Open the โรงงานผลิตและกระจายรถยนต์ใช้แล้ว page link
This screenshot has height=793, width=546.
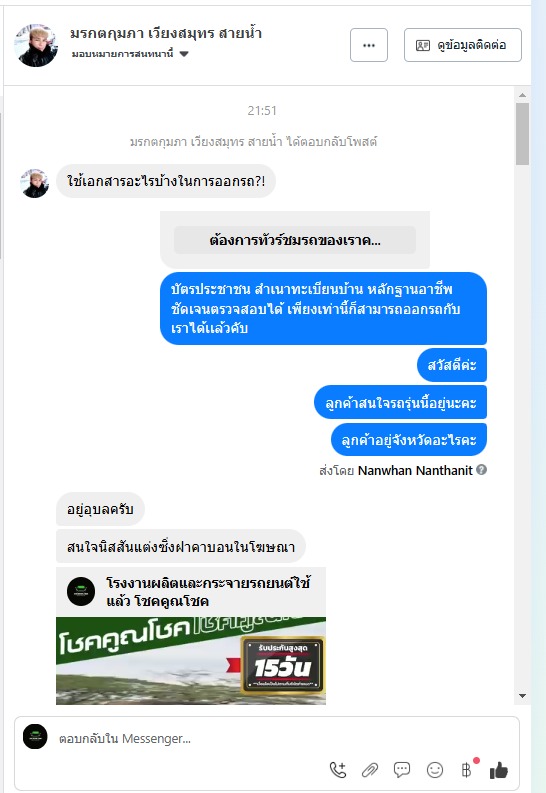208,592
